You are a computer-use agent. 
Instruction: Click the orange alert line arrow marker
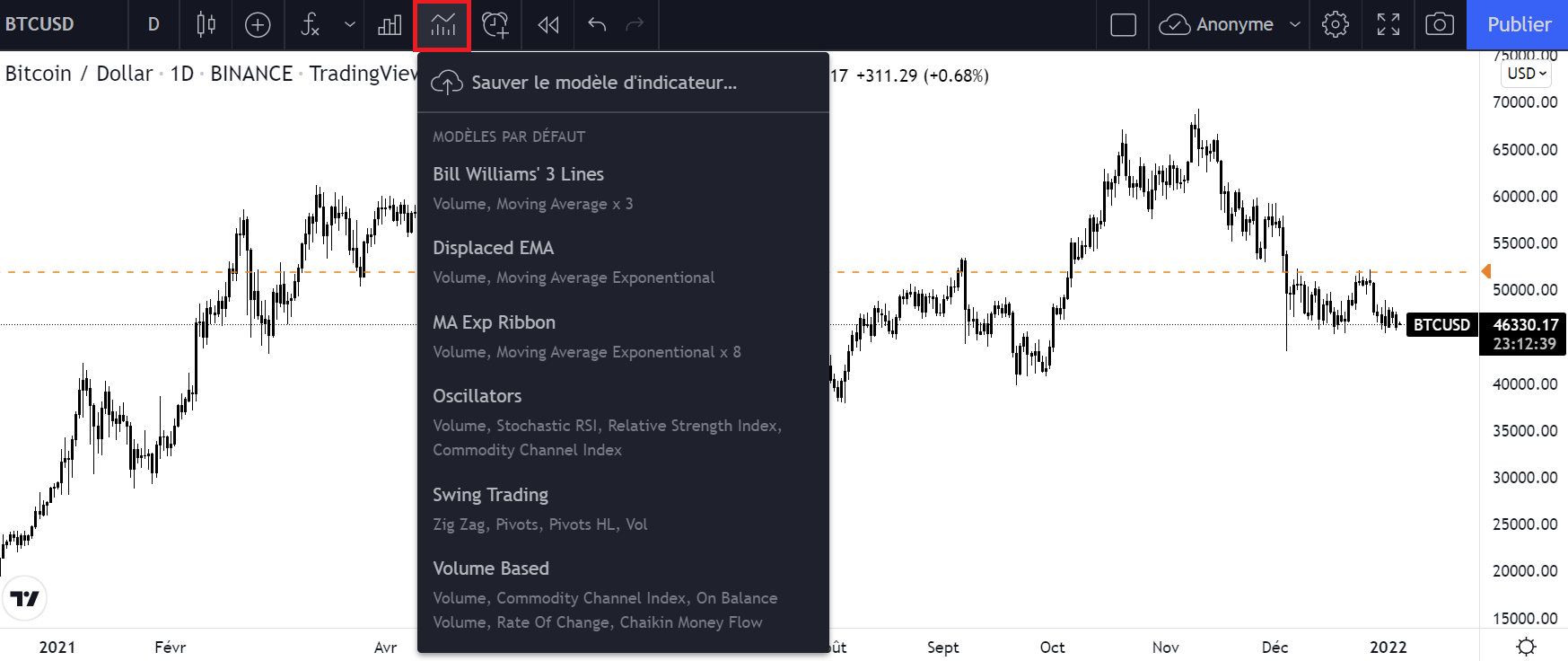click(1485, 271)
